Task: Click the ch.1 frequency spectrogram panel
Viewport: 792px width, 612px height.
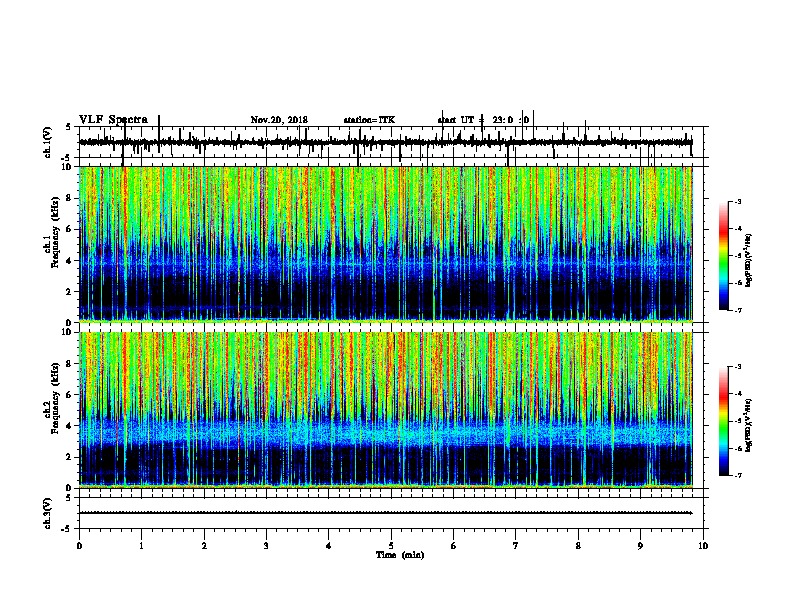Action: pyautogui.click(x=386, y=244)
